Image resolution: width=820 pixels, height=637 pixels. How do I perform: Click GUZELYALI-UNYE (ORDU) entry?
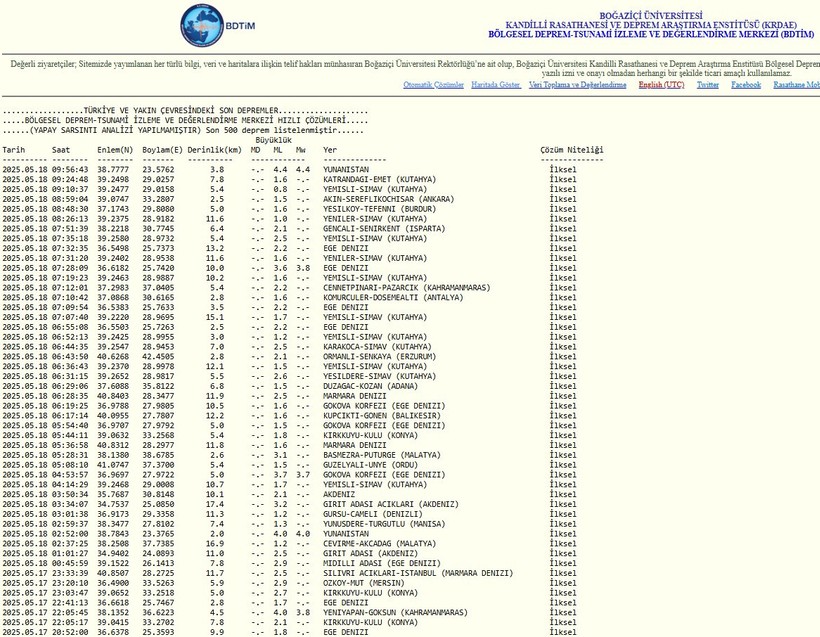click(x=370, y=465)
